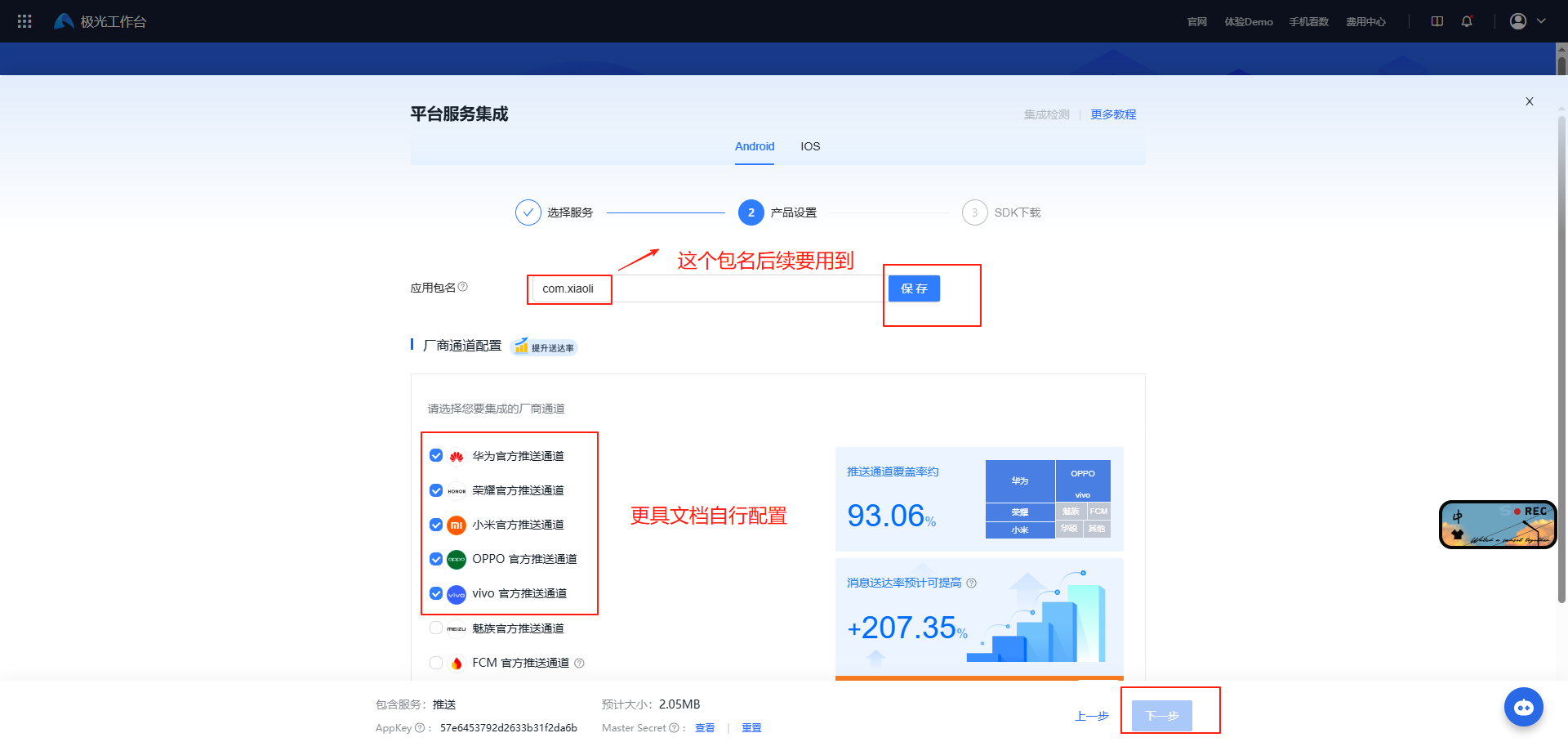Switch to the Android tab

[x=755, y=146]
